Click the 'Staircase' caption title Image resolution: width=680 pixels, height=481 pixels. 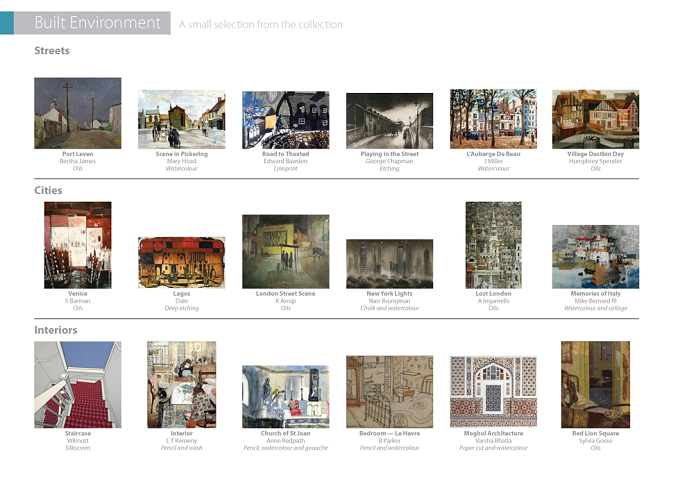click(78, 433)
